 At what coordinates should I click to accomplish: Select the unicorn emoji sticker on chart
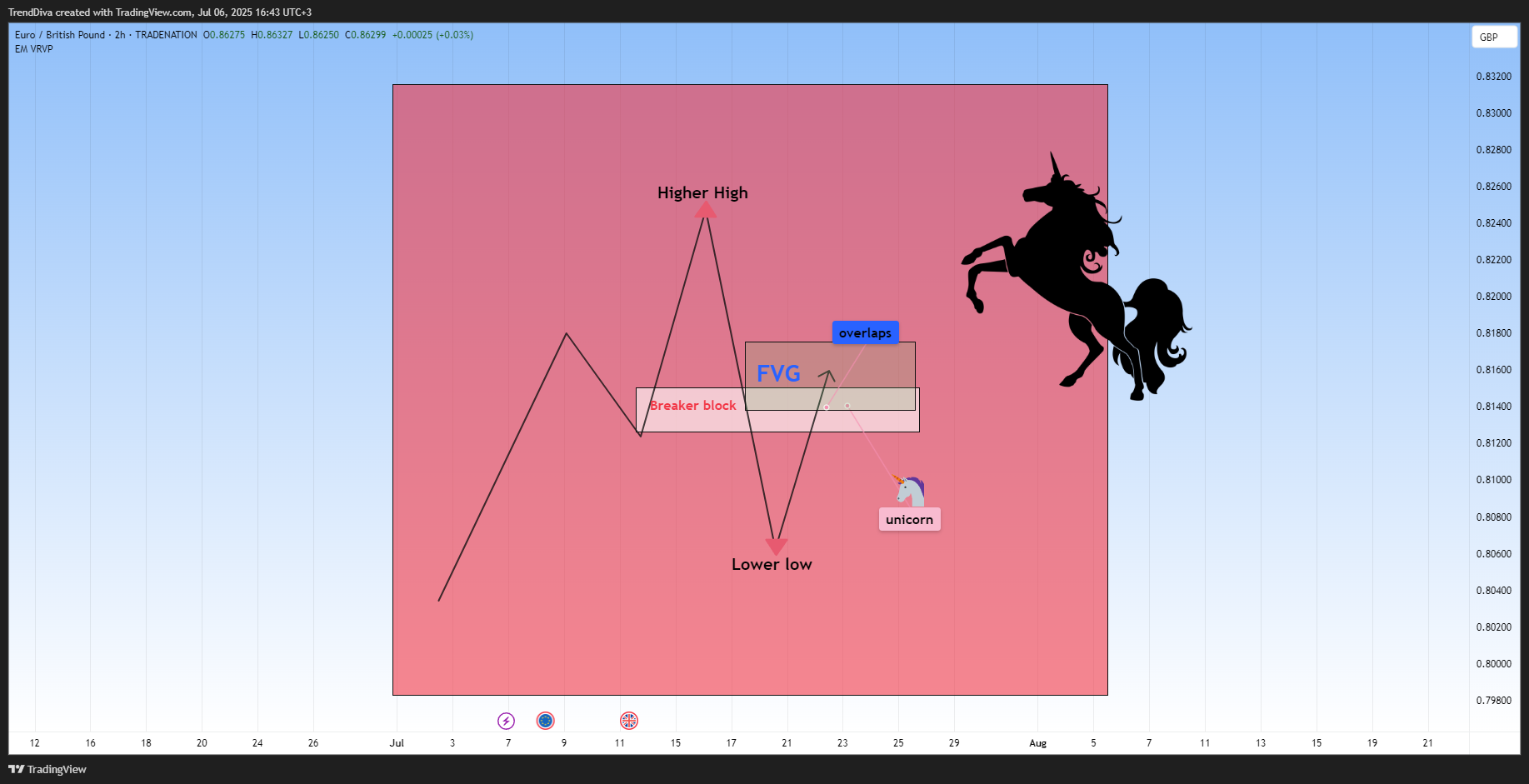(x=910, y=491)
